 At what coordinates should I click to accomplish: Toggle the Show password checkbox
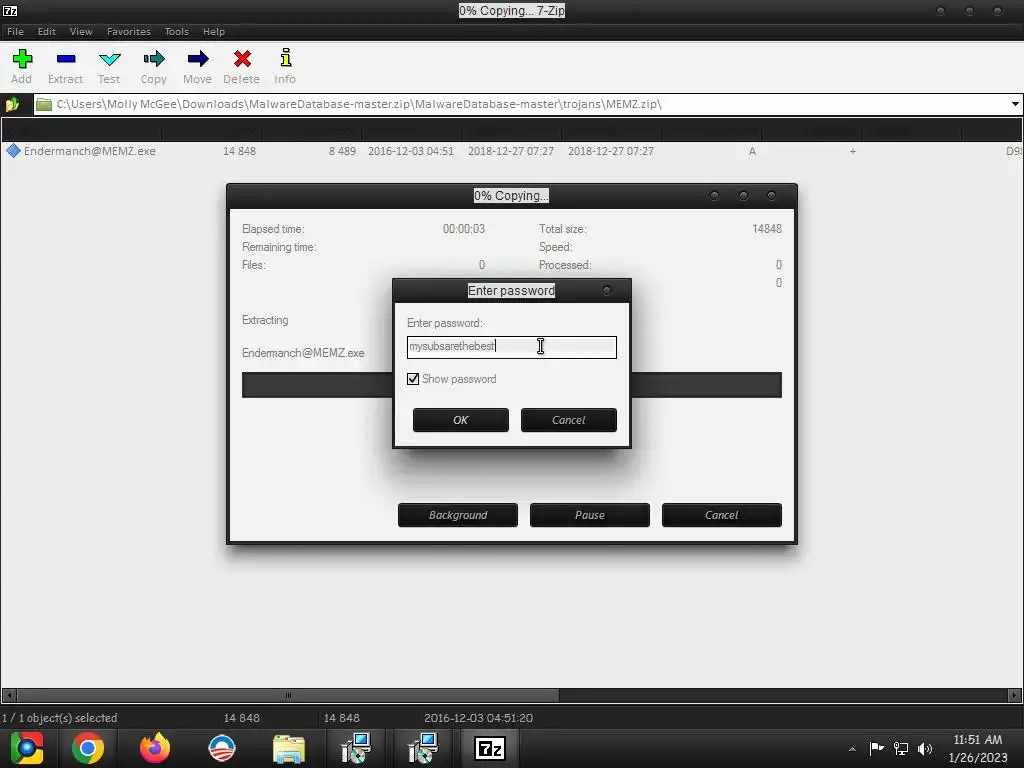click(x=413, y=379)
